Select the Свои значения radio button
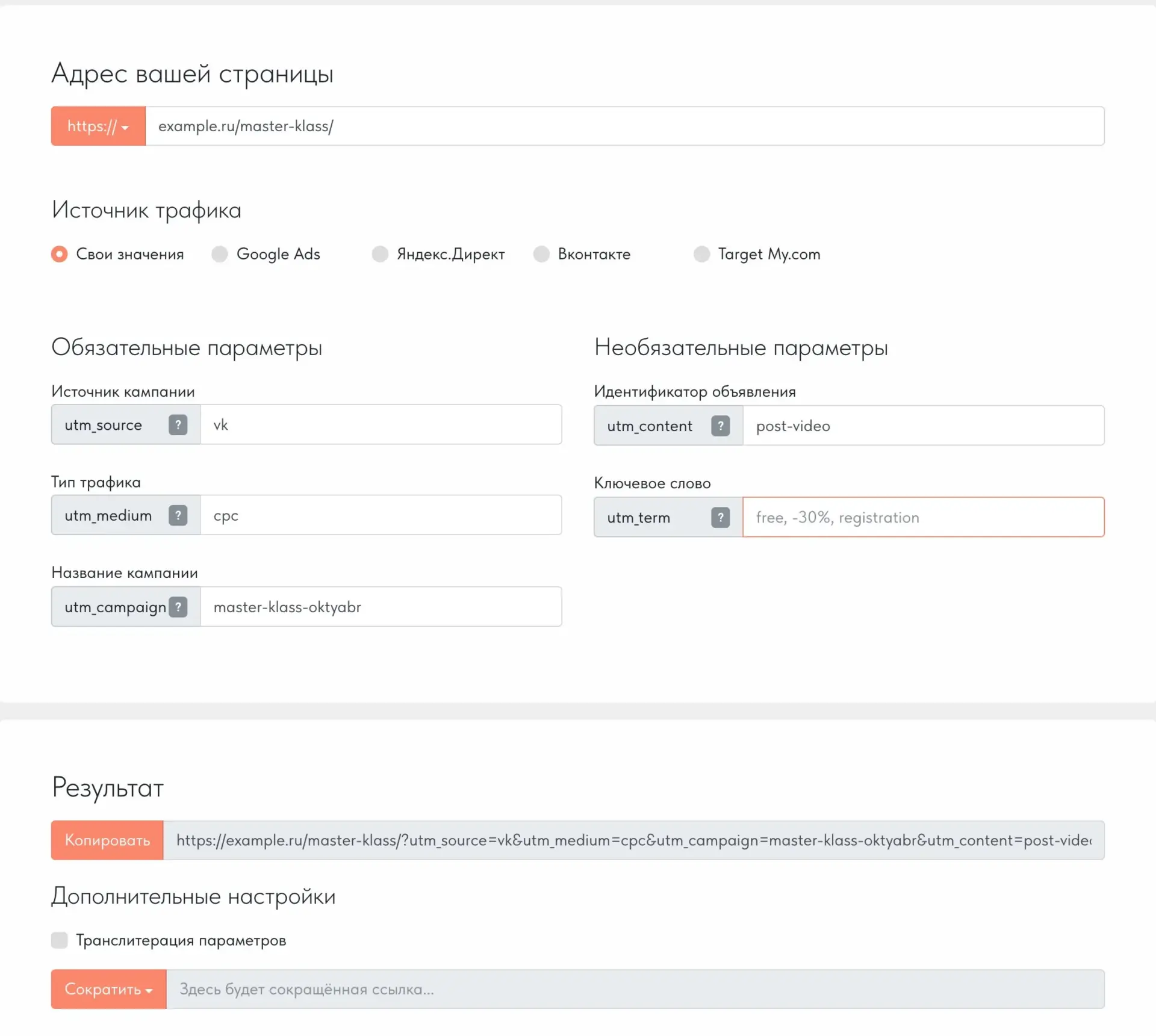This screenshot has width=1156, height=1036. [x=59, y=254]
